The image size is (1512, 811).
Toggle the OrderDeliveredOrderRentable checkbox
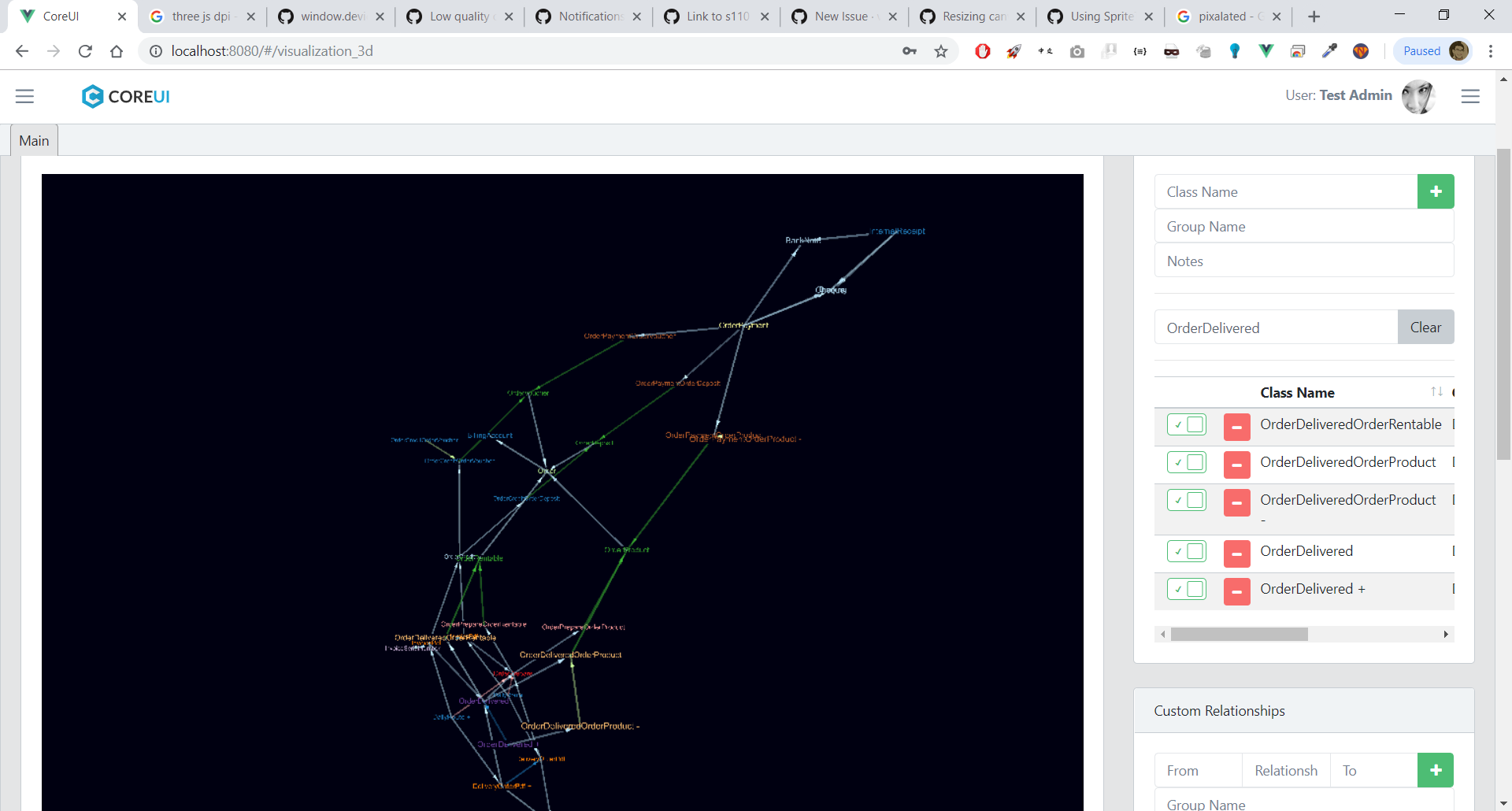click(1187, 424)
